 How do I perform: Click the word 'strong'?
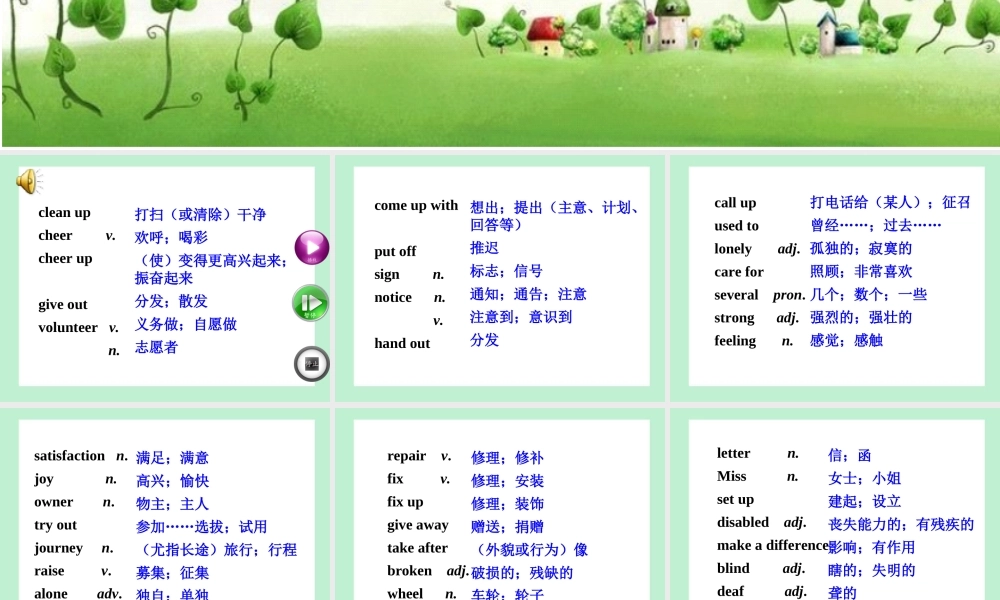pos(734,318)
